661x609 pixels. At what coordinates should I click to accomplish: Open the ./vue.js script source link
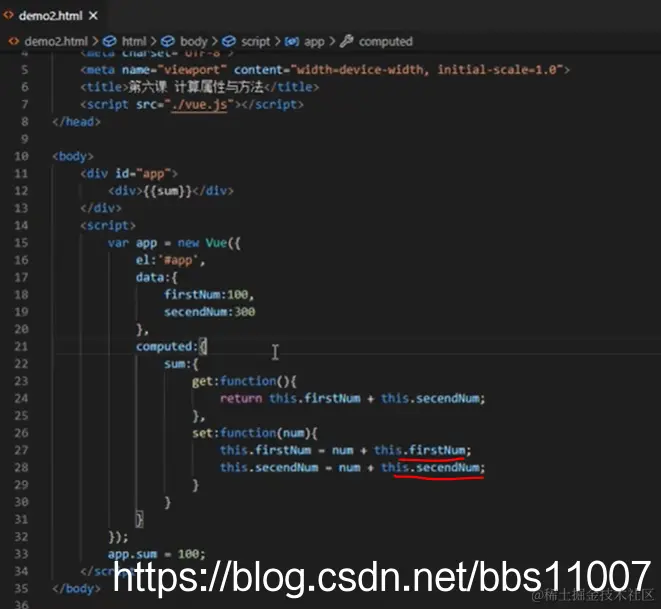pyautogui.click(x=199, y=104)
